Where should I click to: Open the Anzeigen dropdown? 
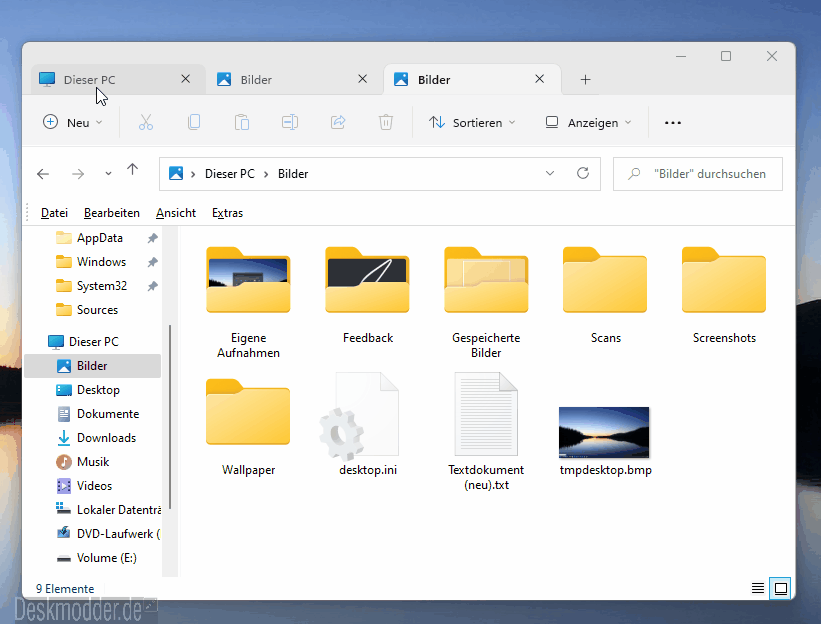[x=589, y=122]
